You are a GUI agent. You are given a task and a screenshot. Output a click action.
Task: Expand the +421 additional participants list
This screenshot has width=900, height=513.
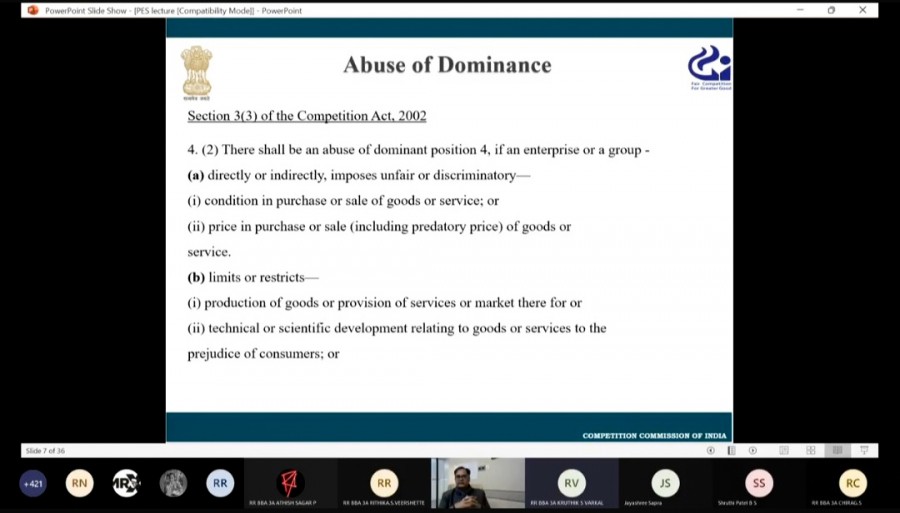tap(33, 483)
